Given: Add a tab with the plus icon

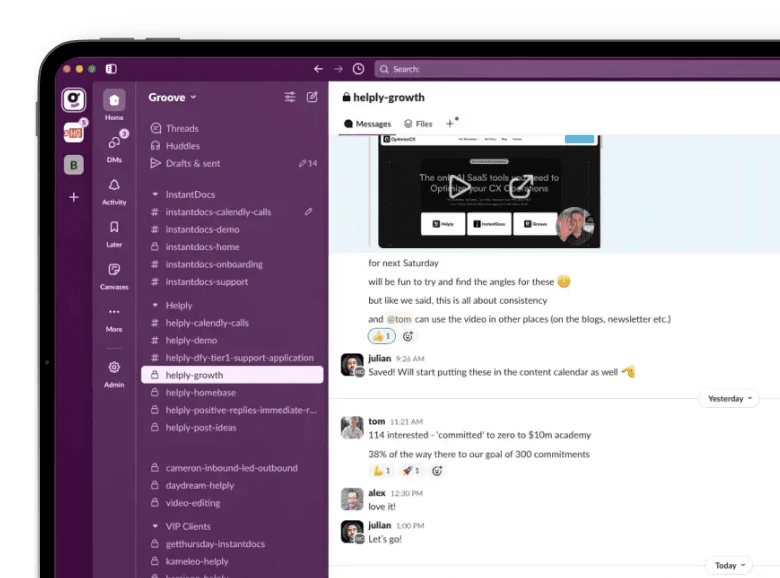Looking at the screenshot, I should 450,123.
